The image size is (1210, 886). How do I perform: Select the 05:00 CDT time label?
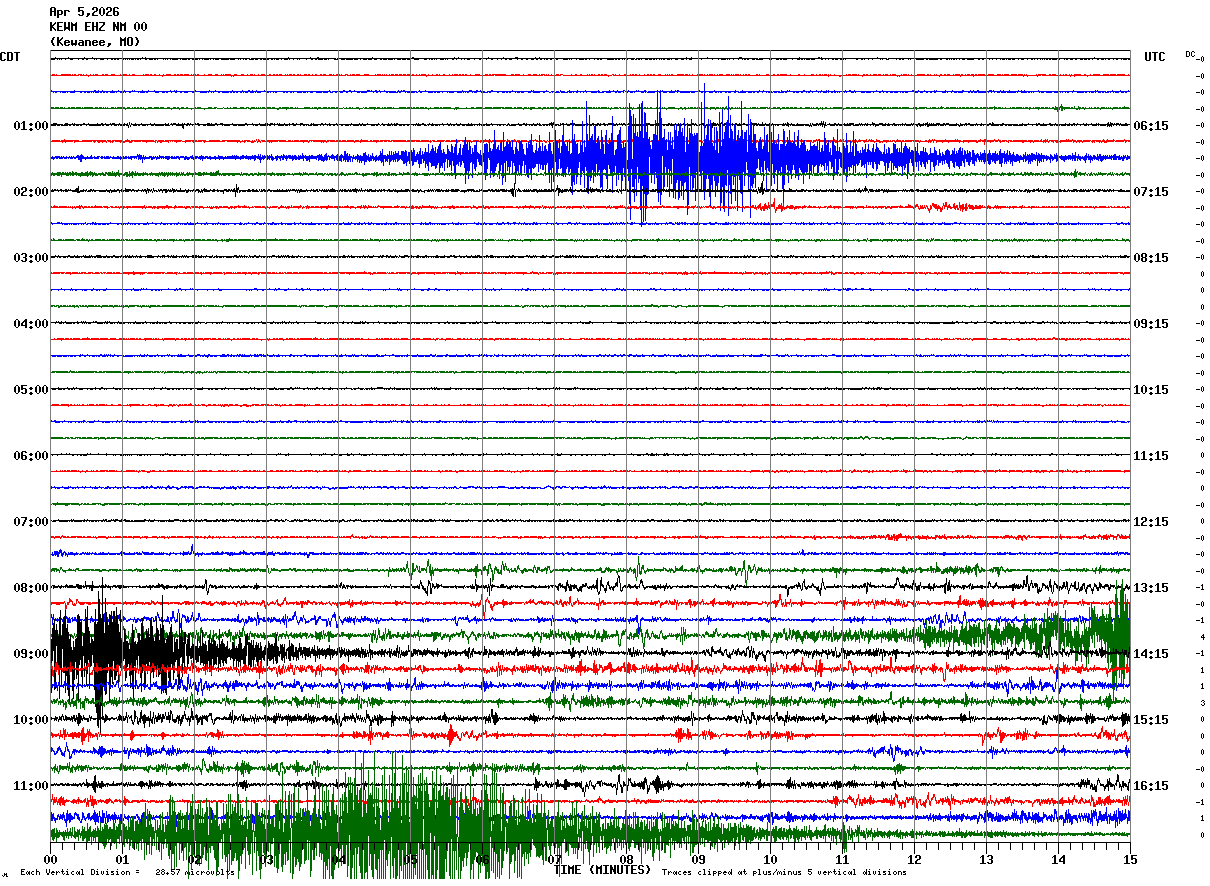point(31,390)
